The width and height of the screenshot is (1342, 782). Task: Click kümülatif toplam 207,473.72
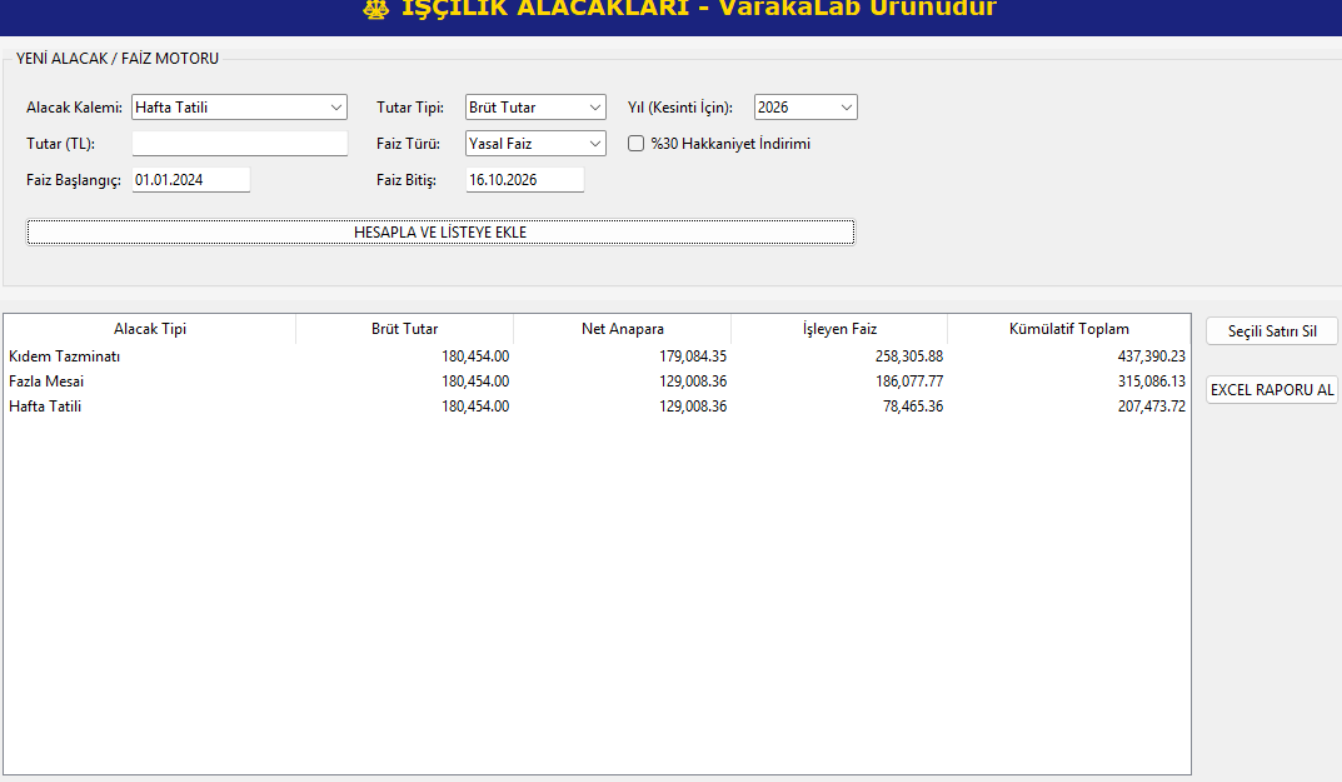[1151, 406]
